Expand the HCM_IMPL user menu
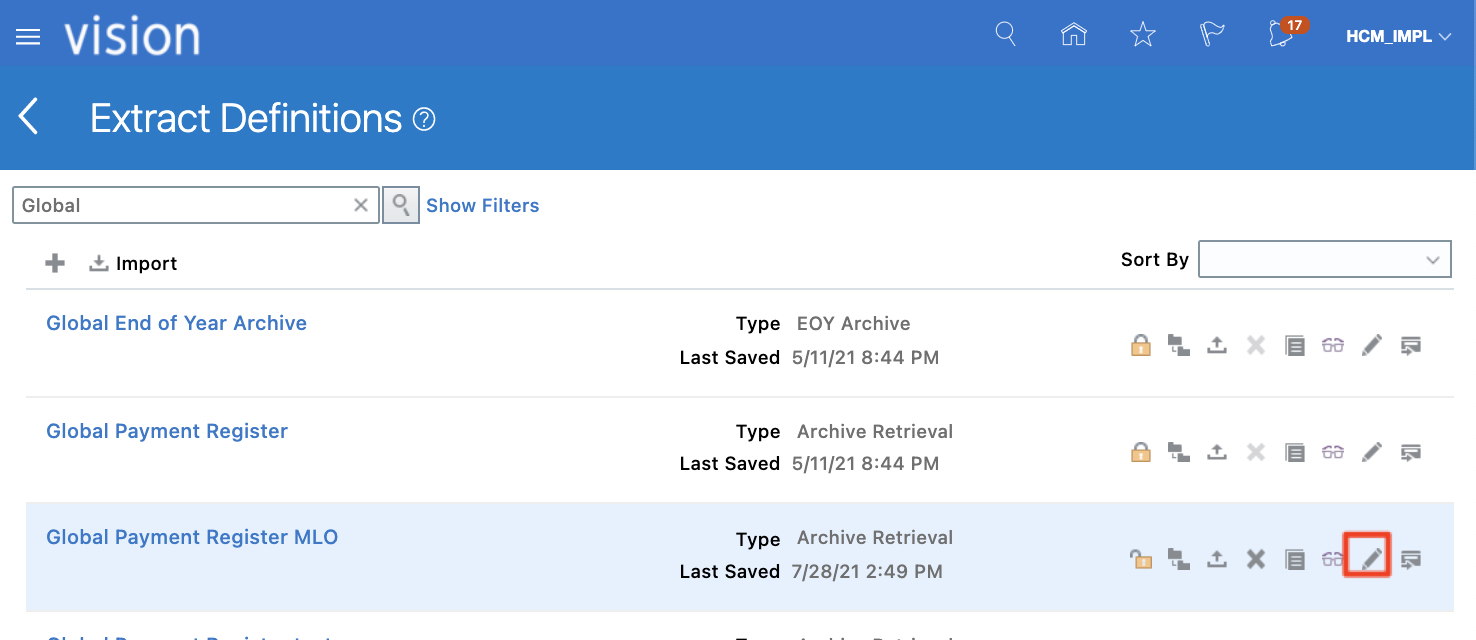This screenshot has width=1476, height=640. pos(1398,37)
